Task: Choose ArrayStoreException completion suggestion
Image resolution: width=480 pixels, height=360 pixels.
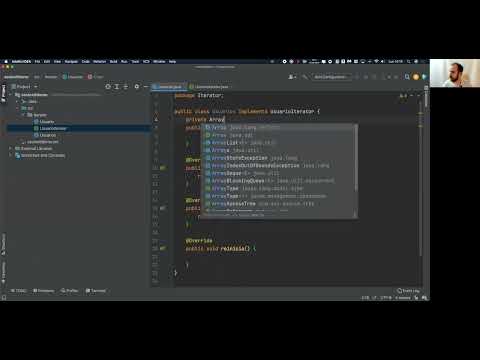Action: pyautogui.click(x=279, y=158)
